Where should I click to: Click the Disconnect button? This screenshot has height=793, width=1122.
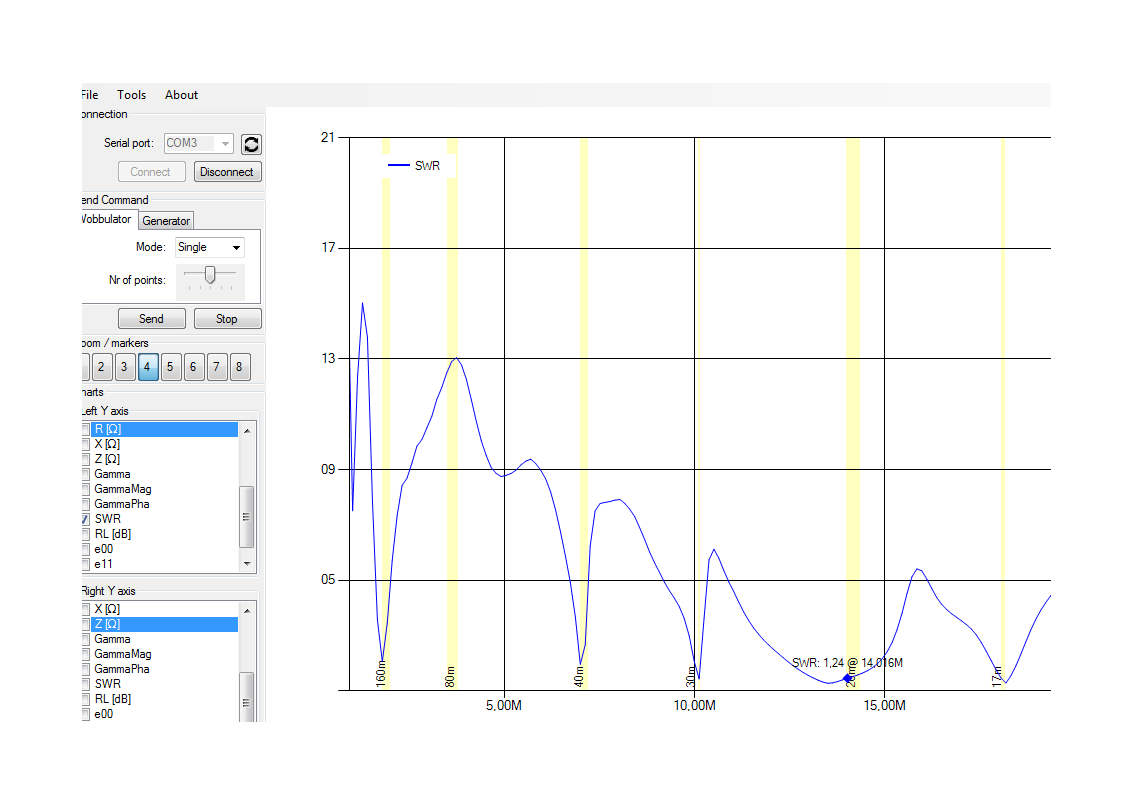click(x=227, y=172)
